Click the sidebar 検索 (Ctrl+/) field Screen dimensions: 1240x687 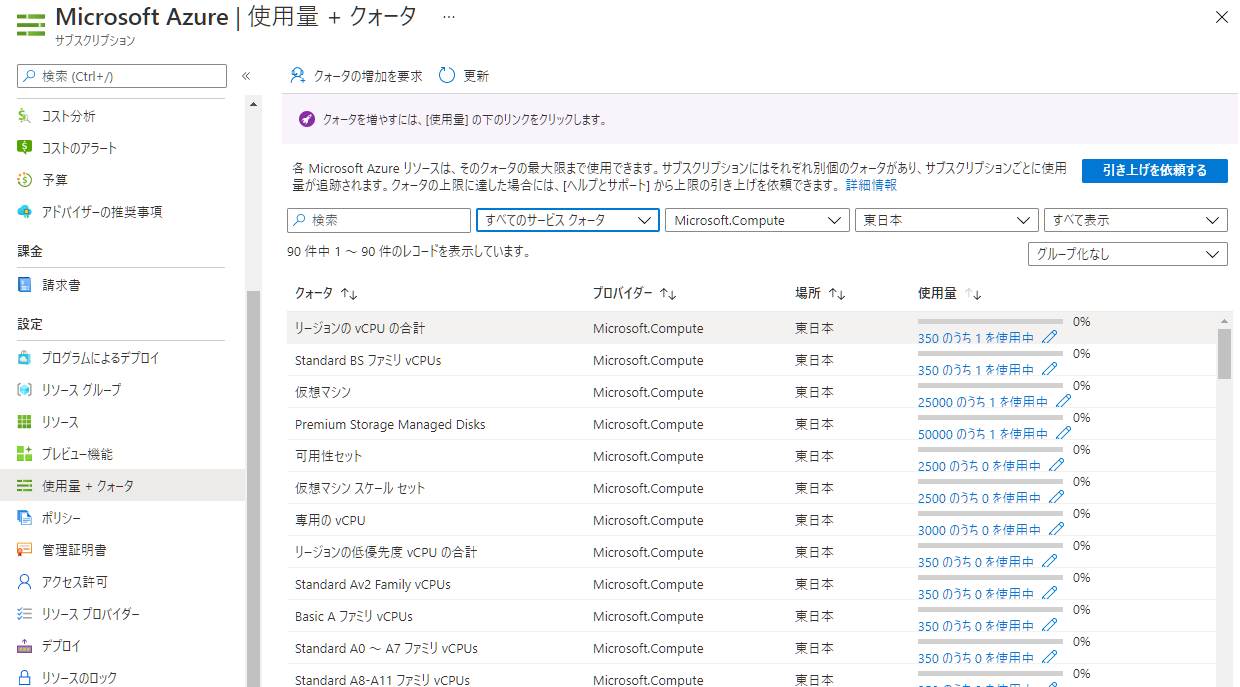[122, 76]
